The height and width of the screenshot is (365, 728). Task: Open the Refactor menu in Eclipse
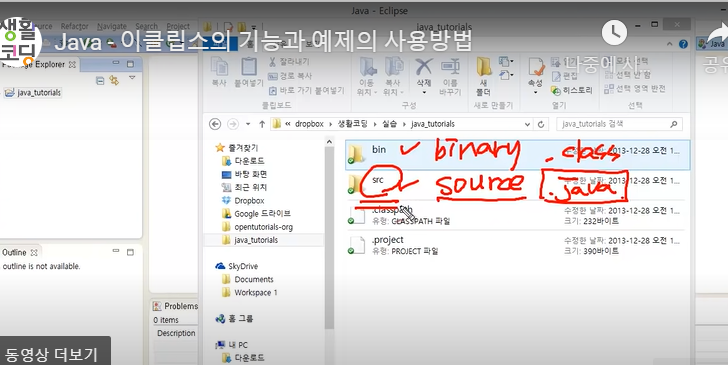point(74,26)
